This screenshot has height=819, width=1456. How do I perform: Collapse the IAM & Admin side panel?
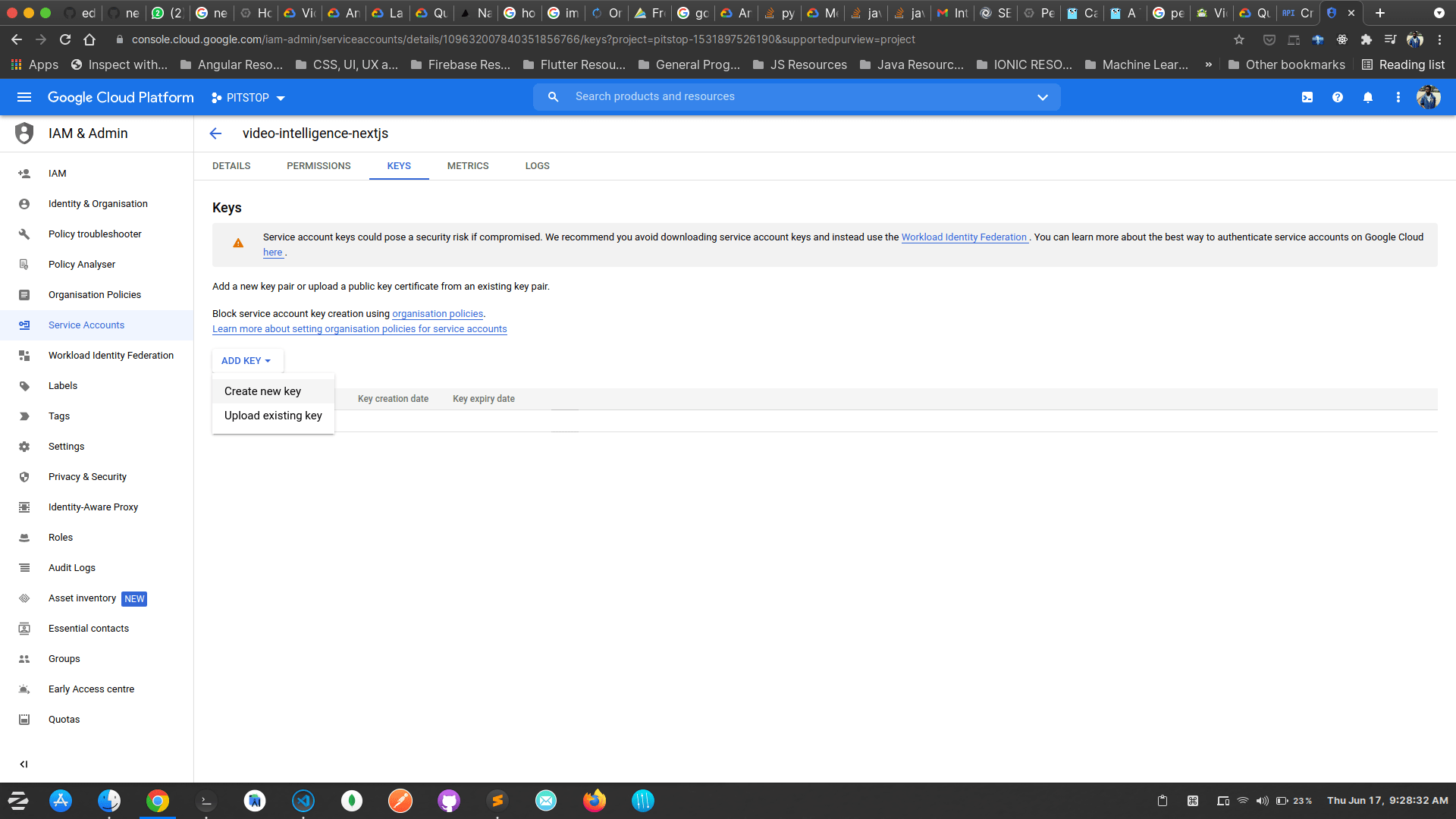click(x=24, y=764)
